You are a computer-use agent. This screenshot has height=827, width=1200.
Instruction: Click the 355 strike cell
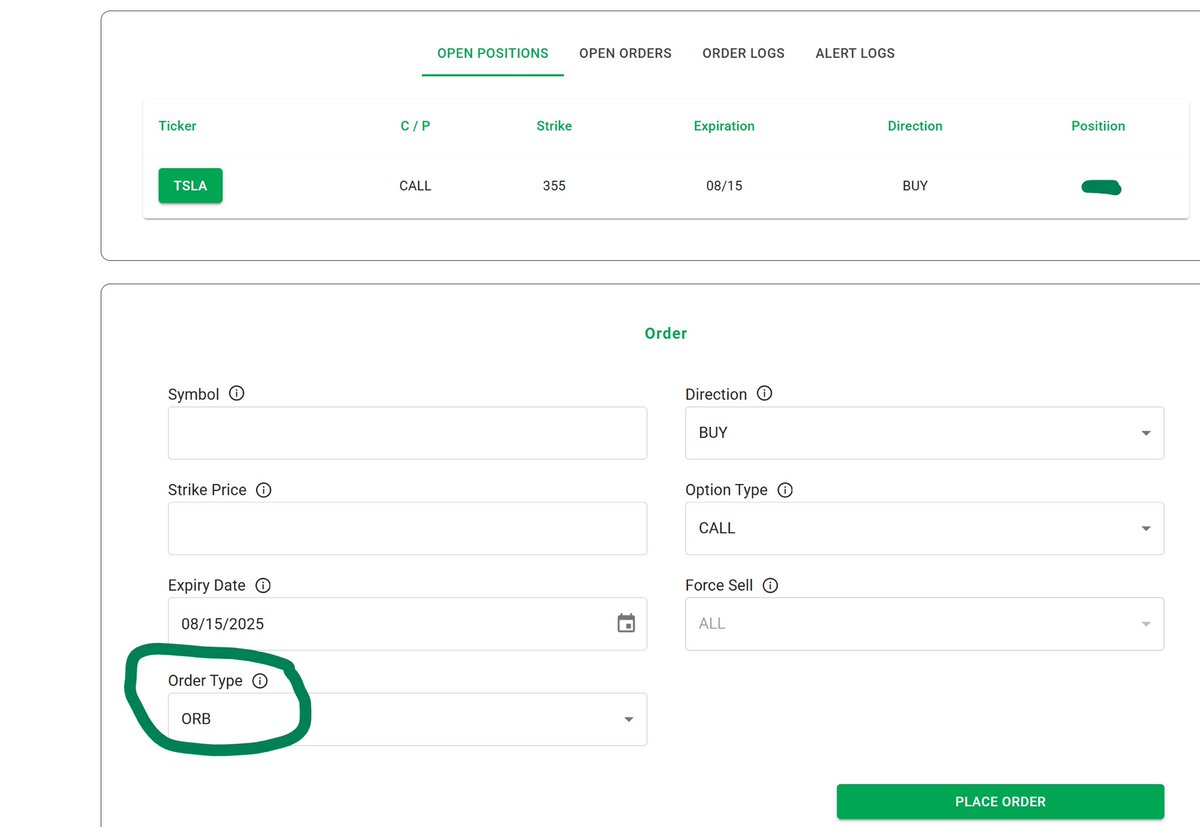(554, 186)
